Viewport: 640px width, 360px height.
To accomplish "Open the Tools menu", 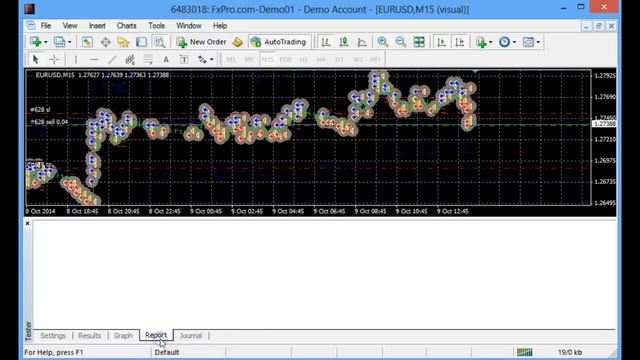I will (x=156, y=26).
